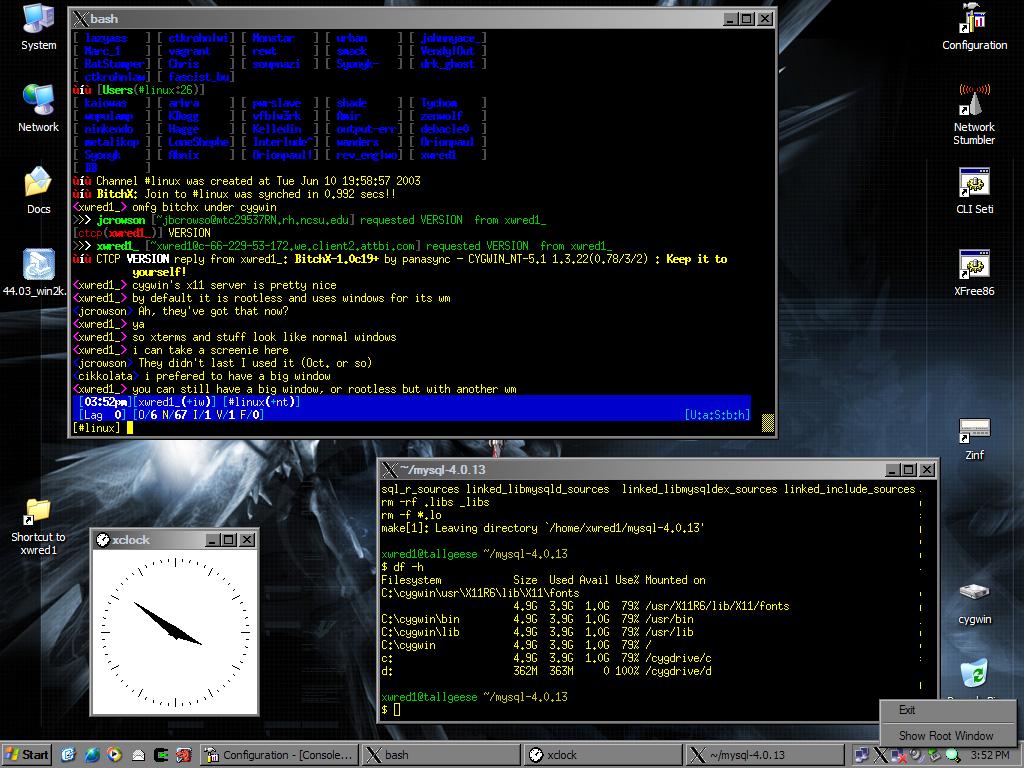Open the CLI Seti shortcut

point(974,190)
